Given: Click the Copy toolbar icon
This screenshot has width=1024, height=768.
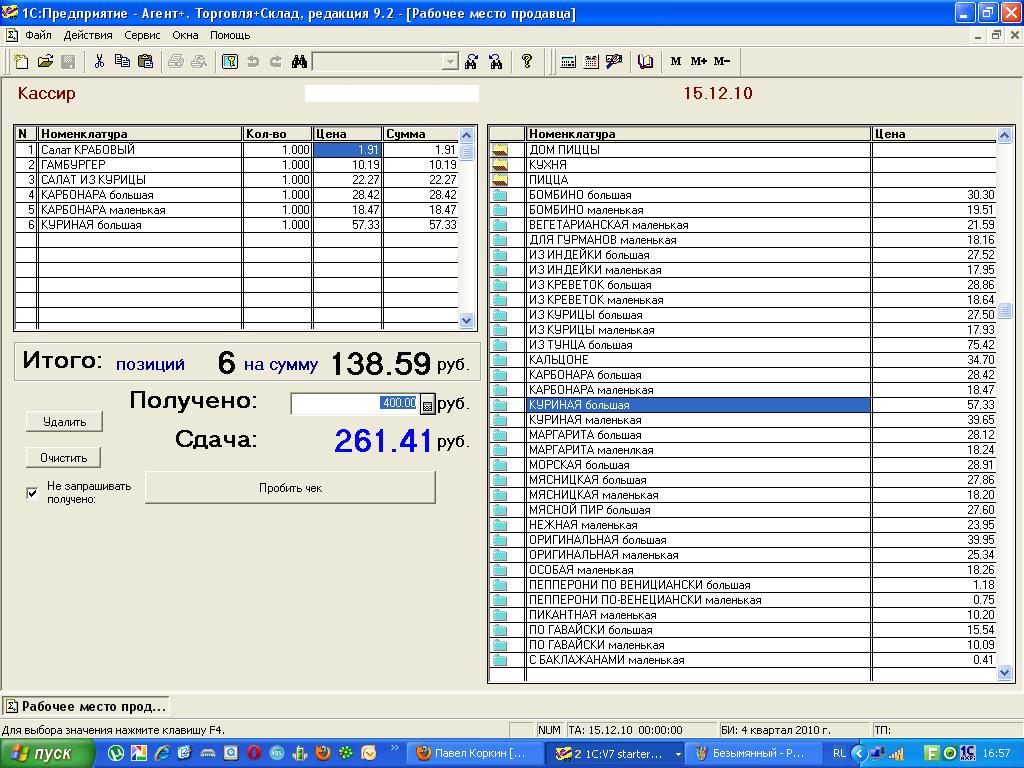Looking at the screenshot, I should (122, 61).
